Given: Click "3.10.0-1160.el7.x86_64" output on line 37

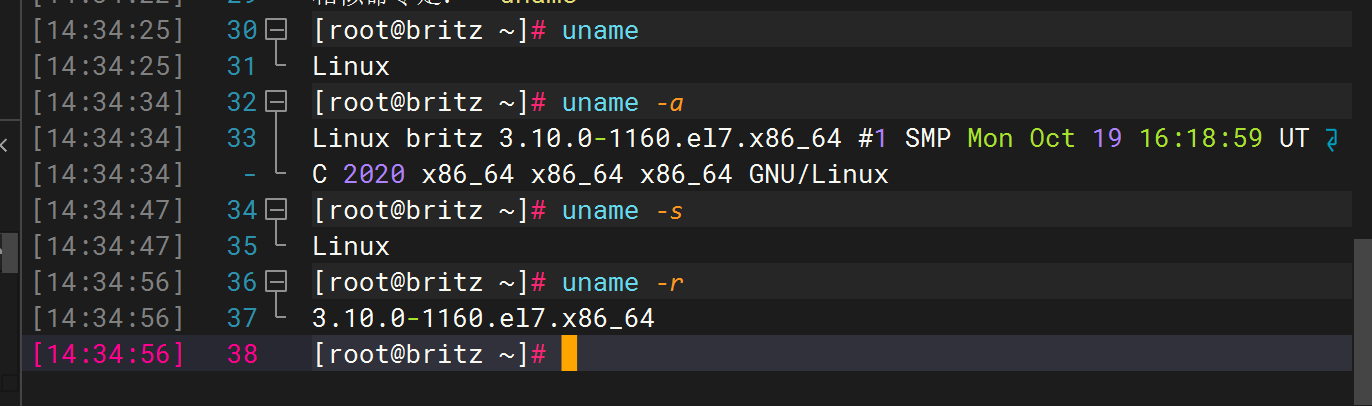Looking at the screenshot, I should click(483, 319).
